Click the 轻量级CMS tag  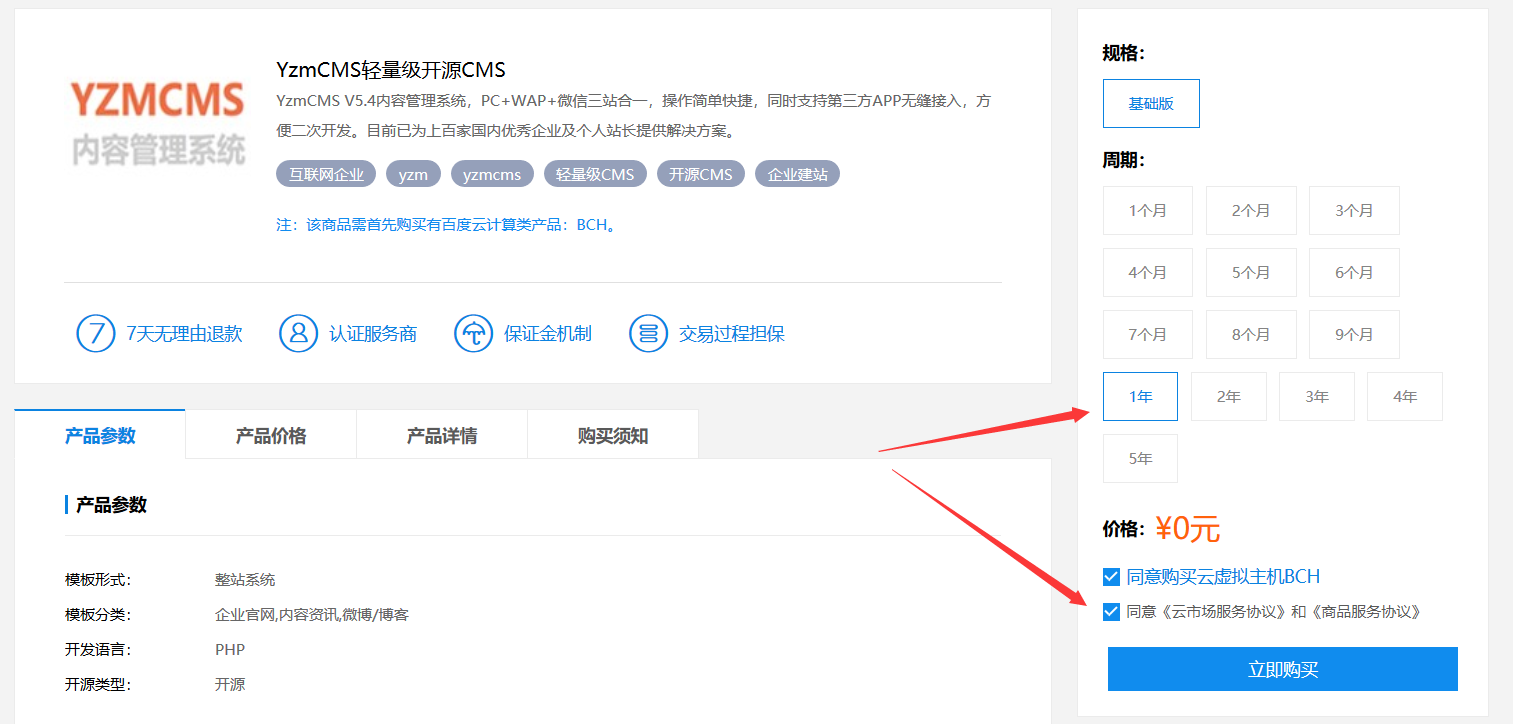click(x=595, y=174)
